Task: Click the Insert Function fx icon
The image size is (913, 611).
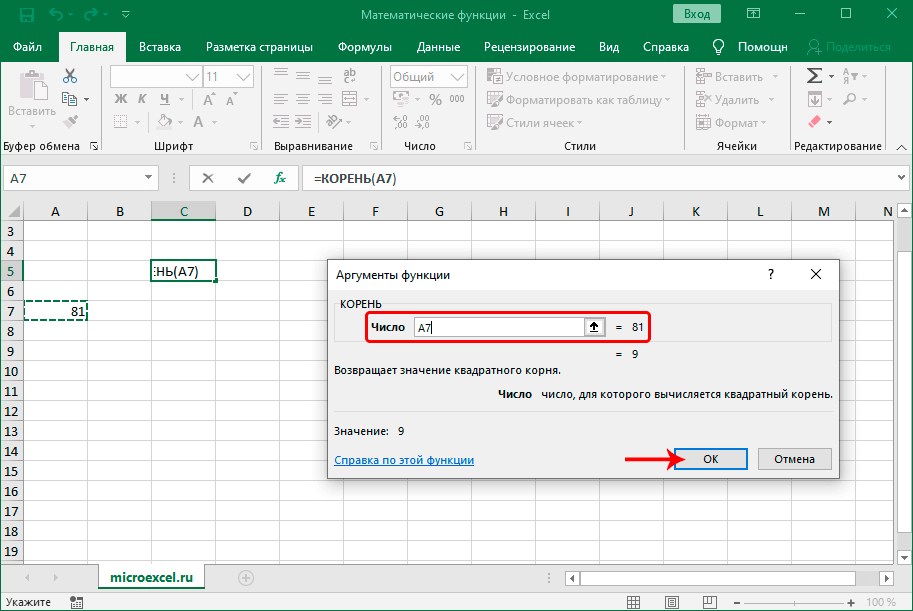Action: [x=280, y=178]
